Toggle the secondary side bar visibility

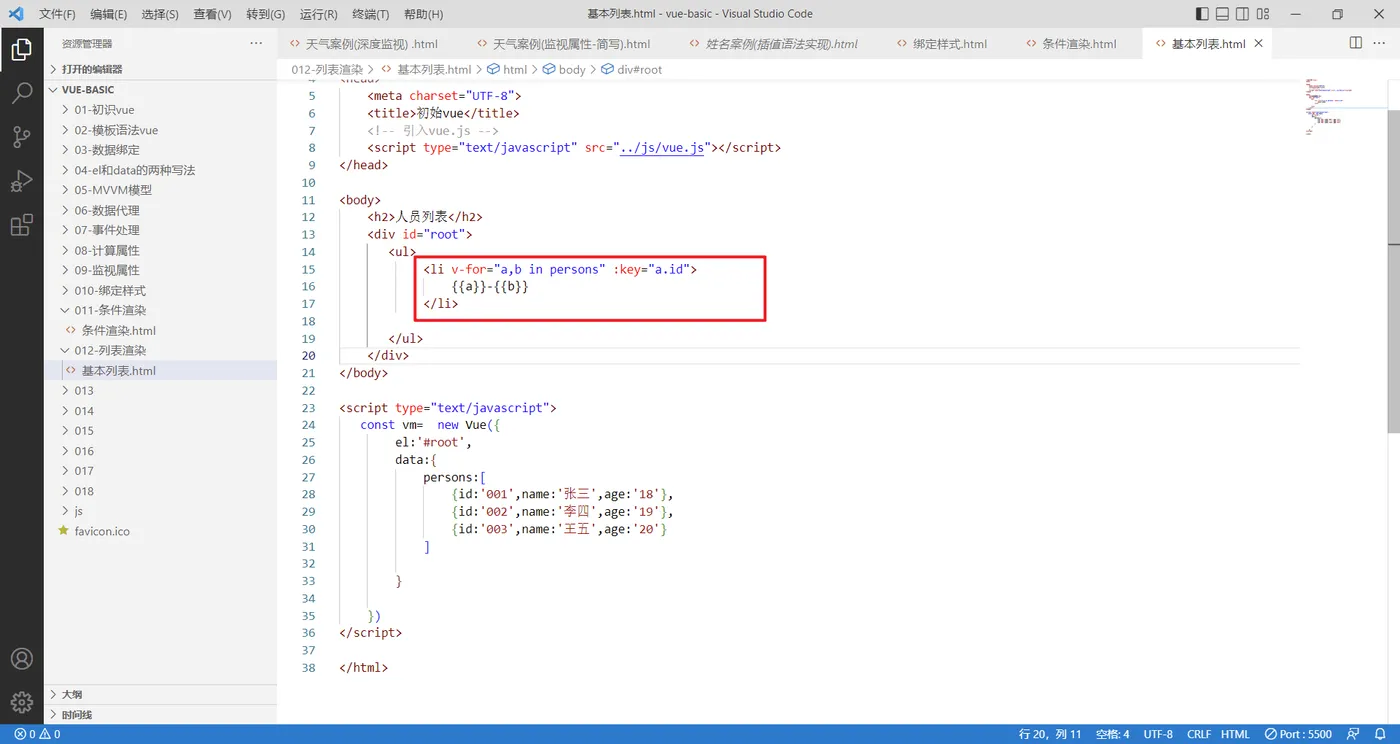click(1242, 14)
